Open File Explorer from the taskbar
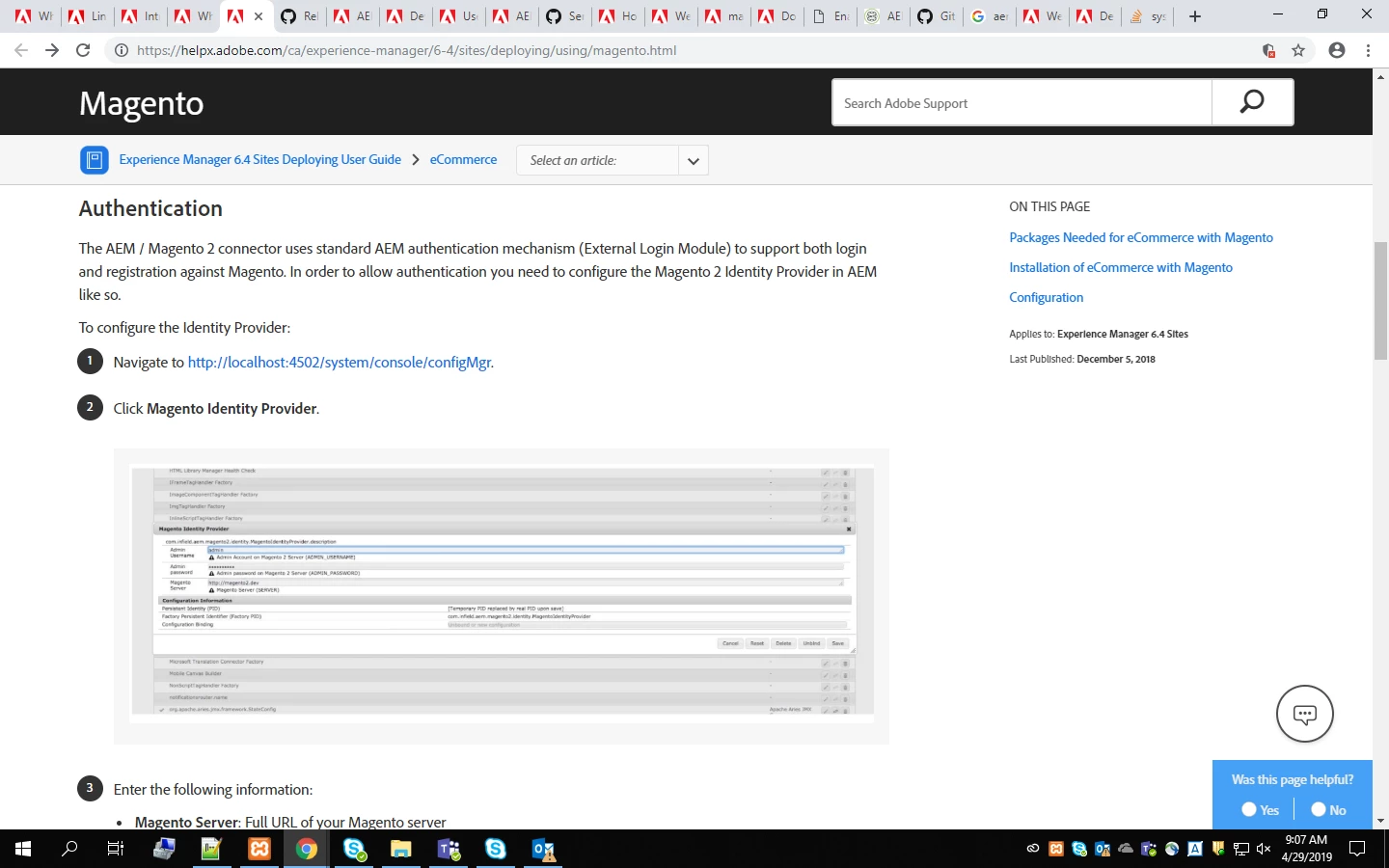The image size is (1389, 868). [x=401, y=849]
